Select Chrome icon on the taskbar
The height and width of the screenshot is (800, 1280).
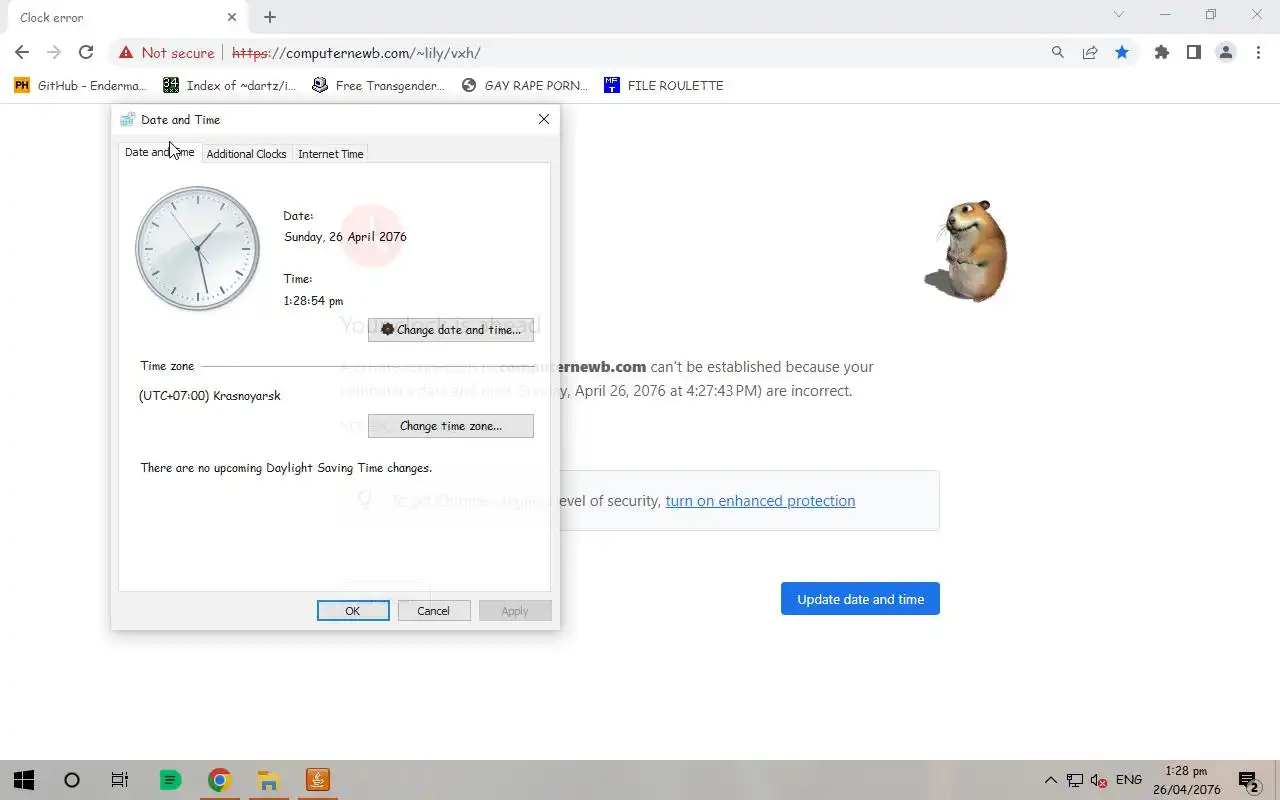click(220, 780)
